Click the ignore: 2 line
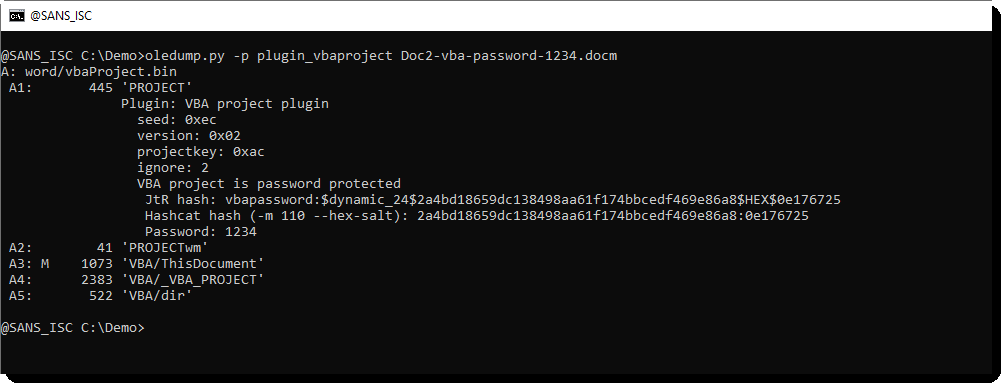Image resolution: width=1007 pixels, height=389 pixels. click(x=173, y=168)
